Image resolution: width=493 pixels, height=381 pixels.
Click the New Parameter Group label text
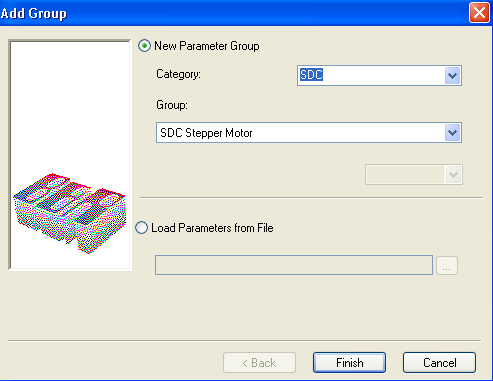pos(207,46)
